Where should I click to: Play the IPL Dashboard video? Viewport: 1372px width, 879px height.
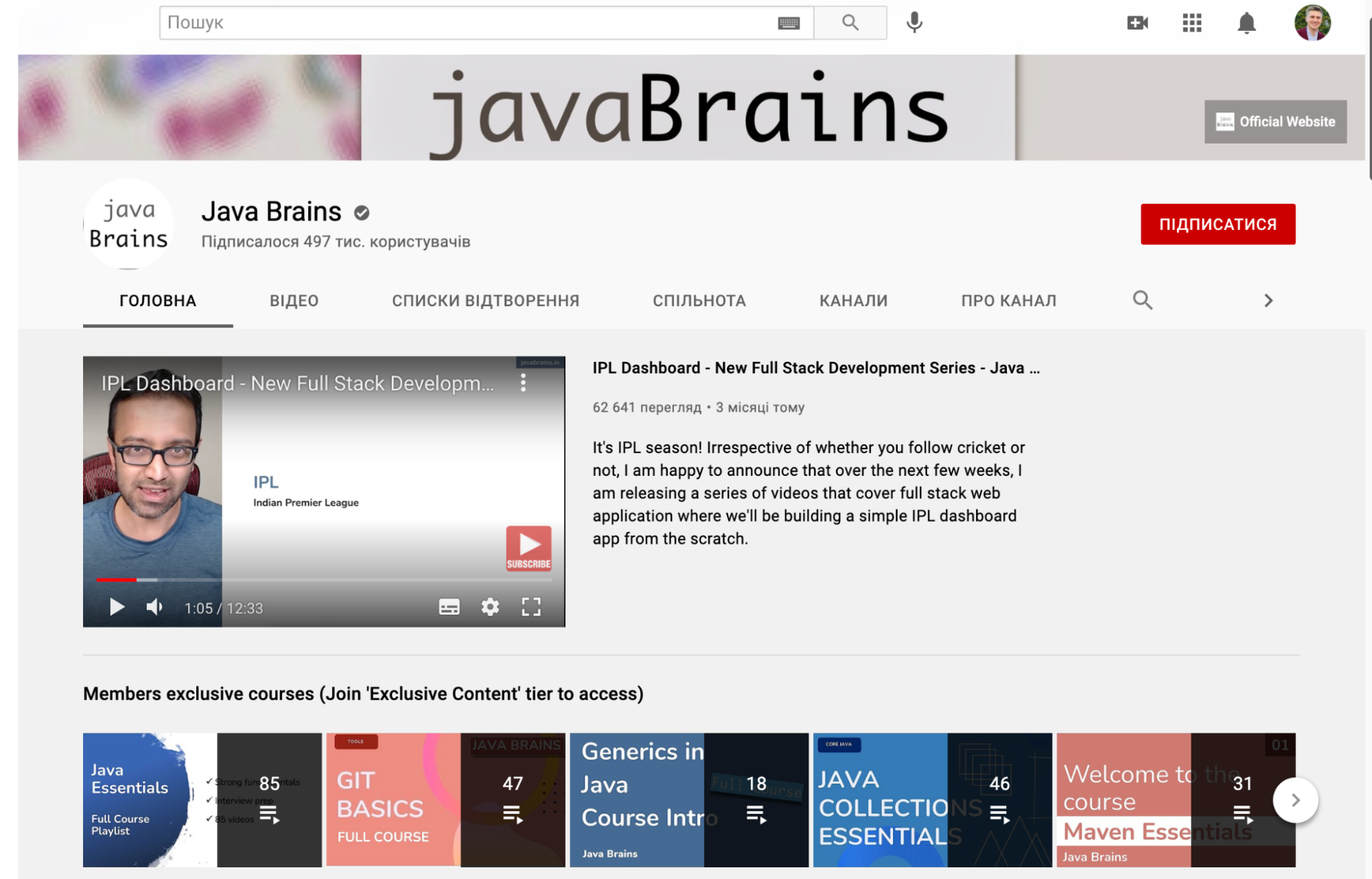(117, 607)
